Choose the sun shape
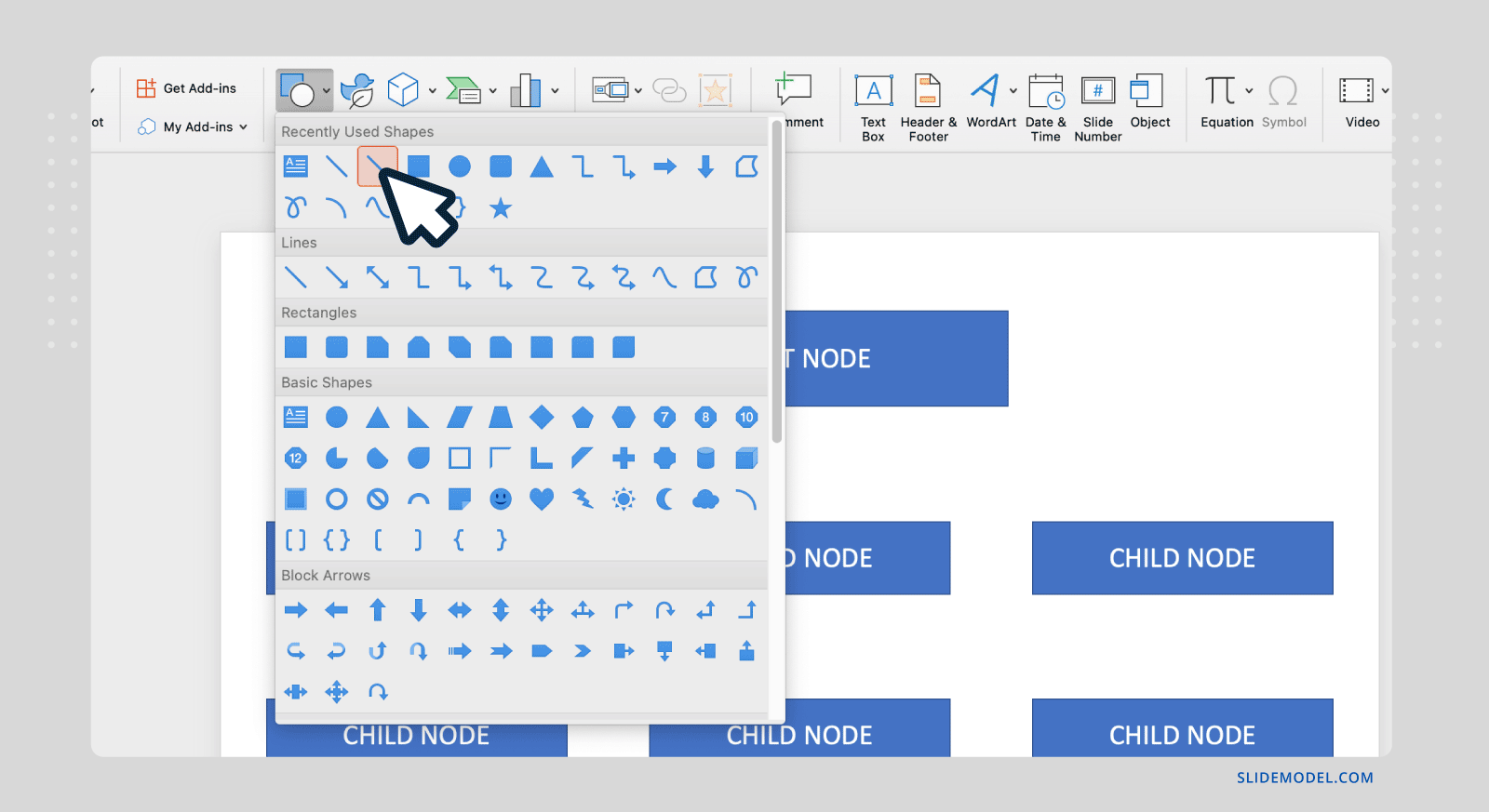 (x=624, y=499)
